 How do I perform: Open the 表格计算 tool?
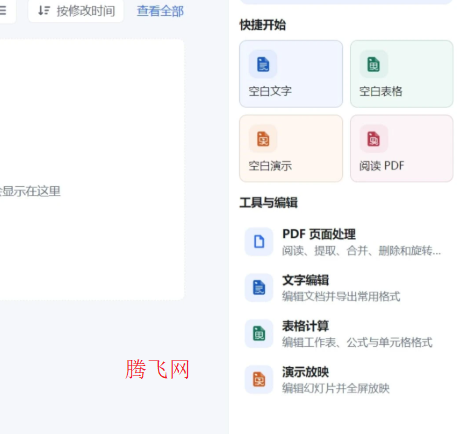[346, 334]
